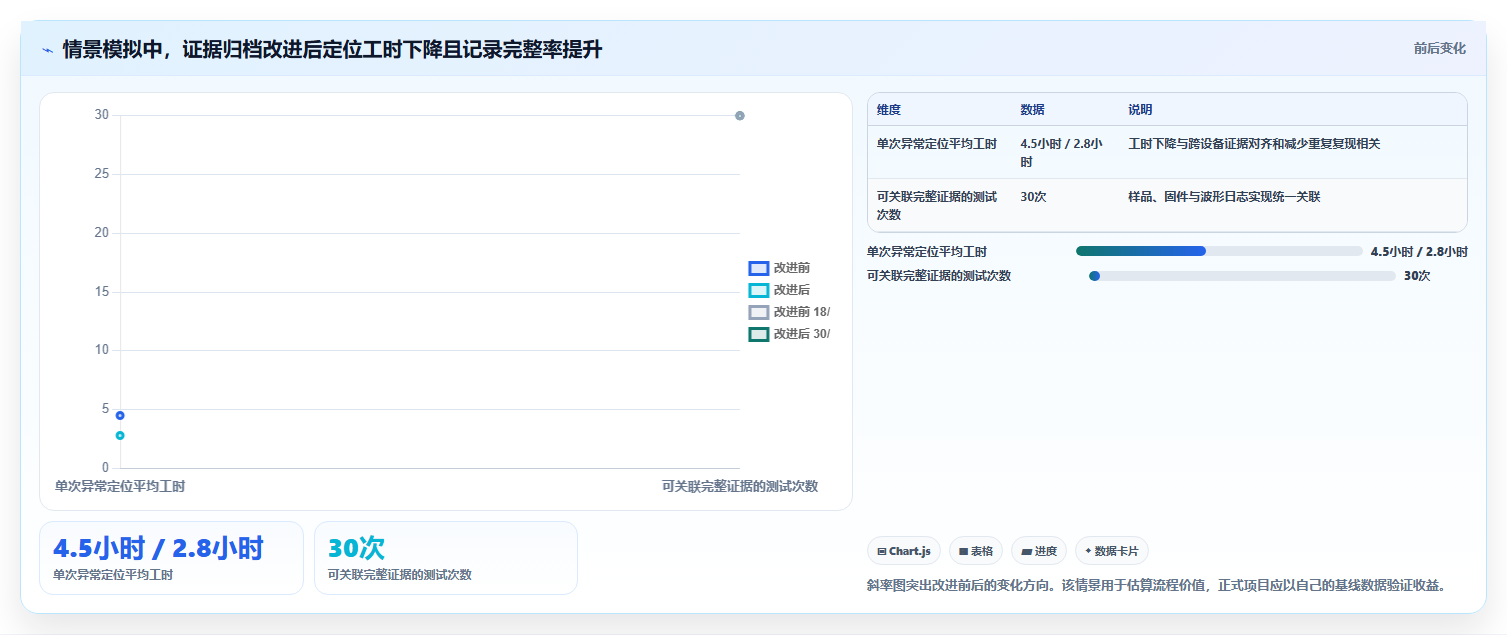Toggle the 改进后 cyan legend swatch
This screenshot has height=635, width=1507.
[x=759, y=290]
